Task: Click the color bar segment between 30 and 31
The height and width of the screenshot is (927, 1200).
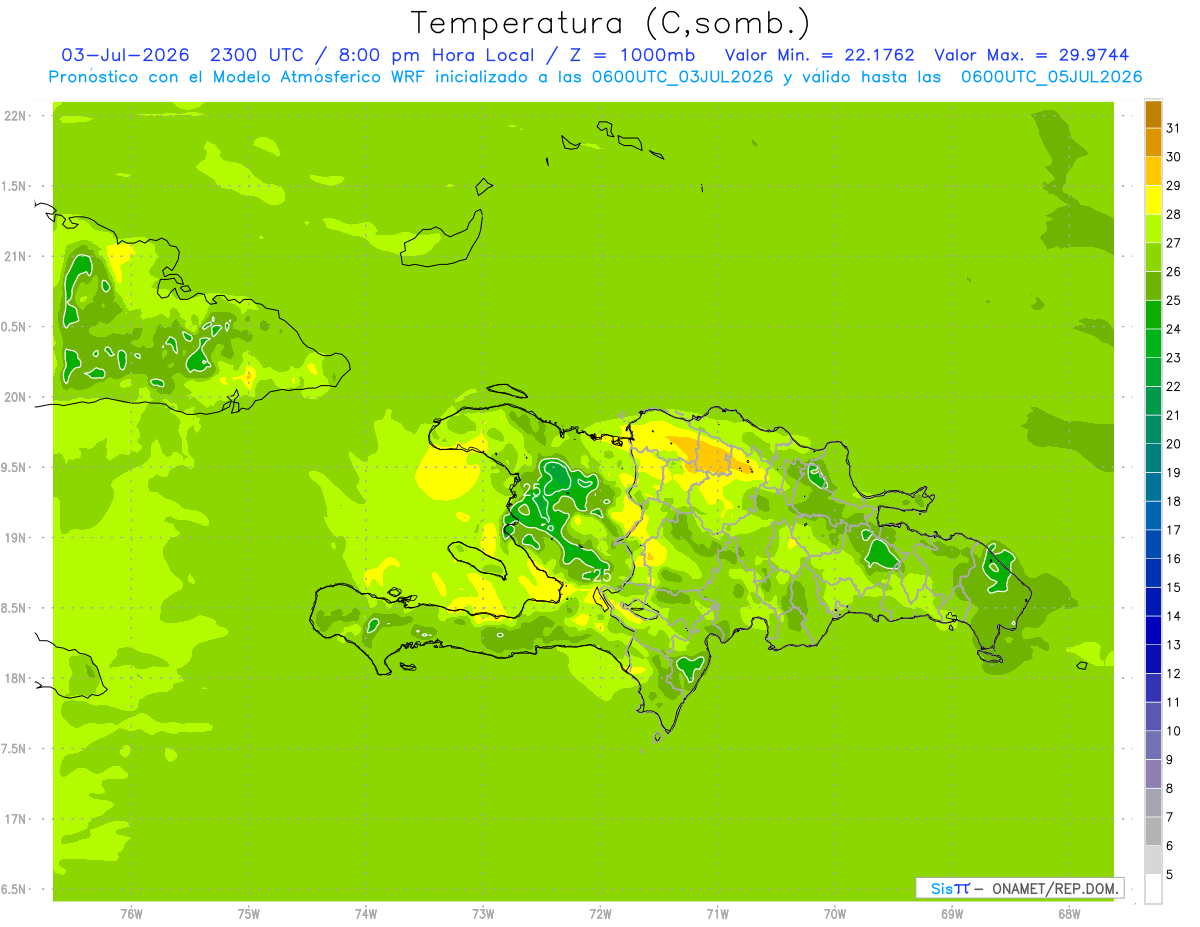Action: 1153,141
